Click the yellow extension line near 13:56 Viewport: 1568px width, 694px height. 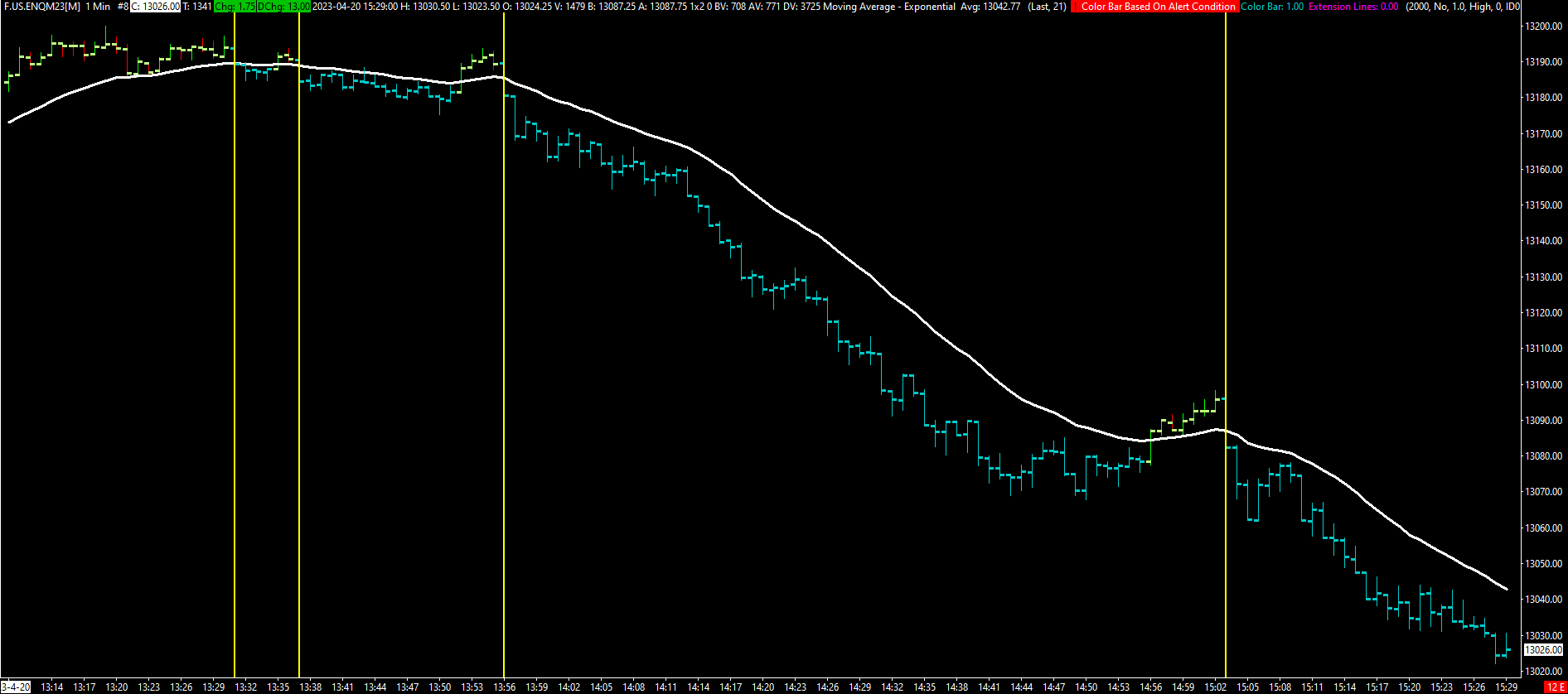pos(504,346)
